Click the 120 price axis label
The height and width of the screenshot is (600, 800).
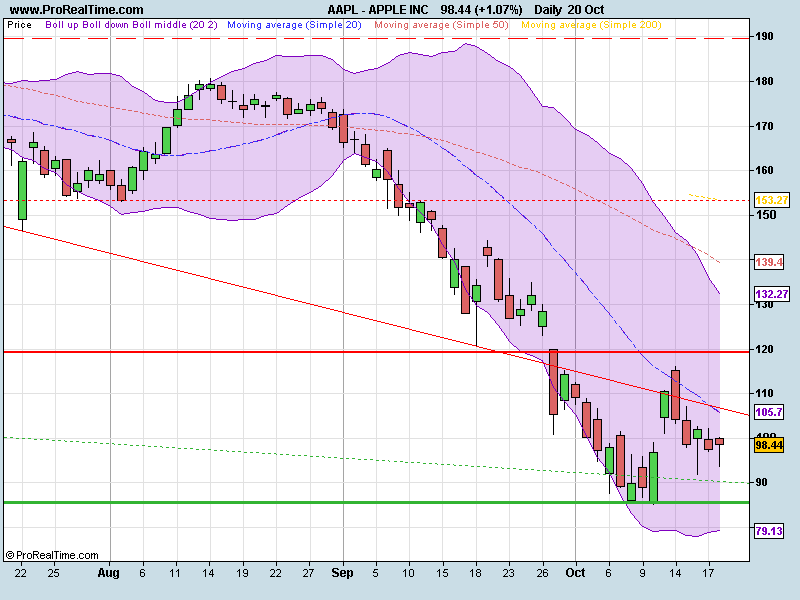coord(764,349)
